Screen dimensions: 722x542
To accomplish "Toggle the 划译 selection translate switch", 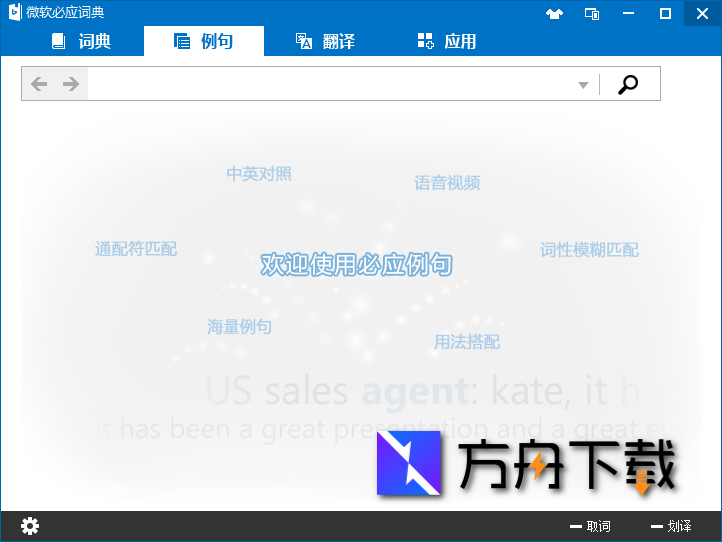I will [671, 526].
